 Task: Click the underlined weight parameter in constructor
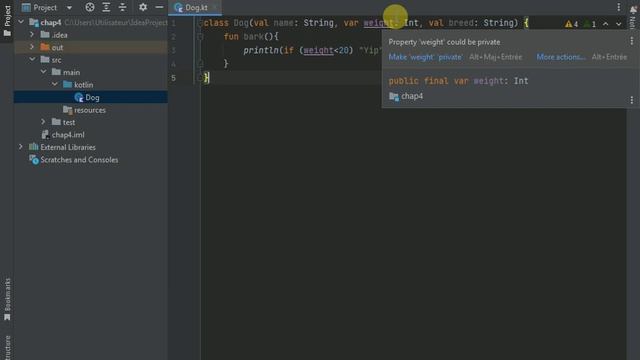click(x=379, y=23)
